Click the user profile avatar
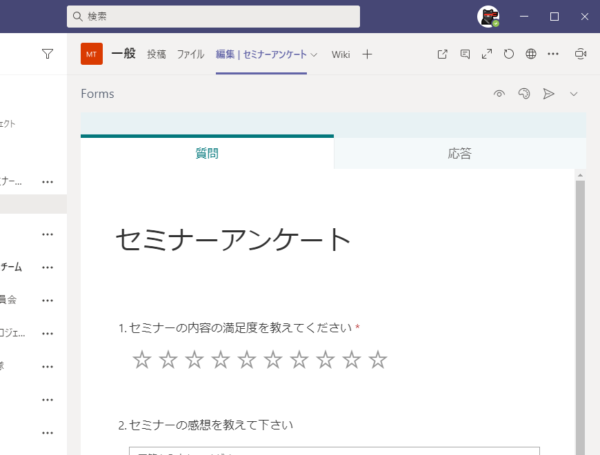The image size is (600, 455). pyautogui.click(x=488, y=17)
